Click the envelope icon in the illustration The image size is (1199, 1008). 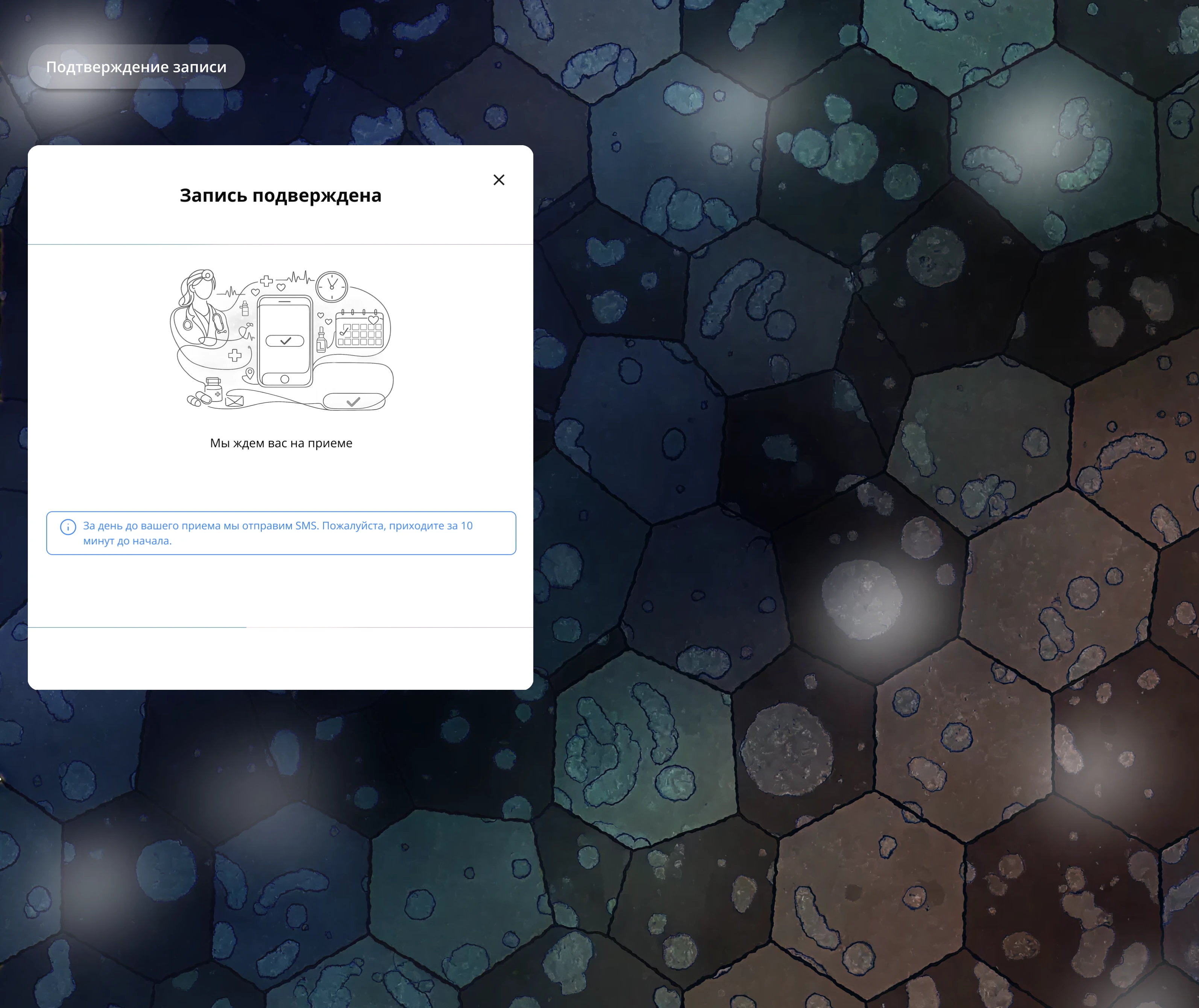234,401
